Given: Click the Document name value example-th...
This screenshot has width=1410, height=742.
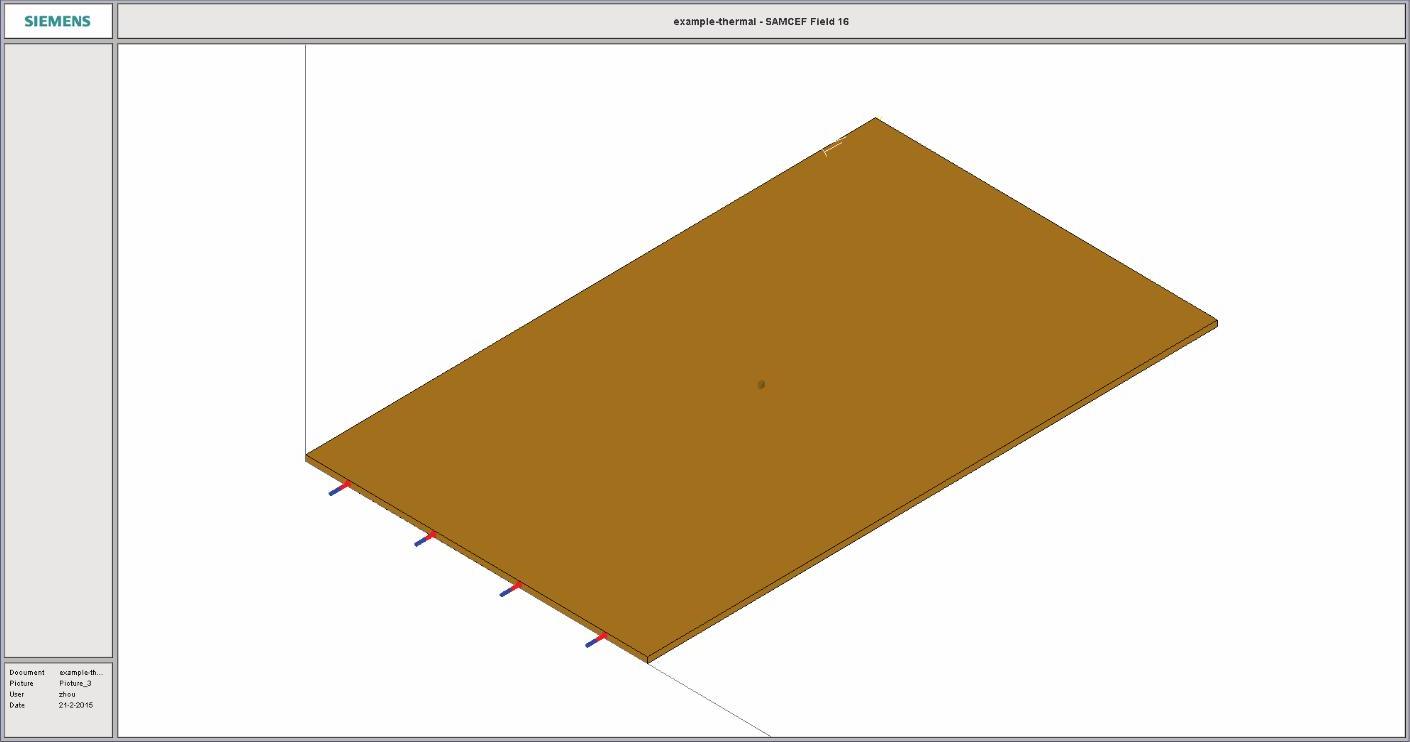Looking at the screenshot, I should (x=81, y=672).
